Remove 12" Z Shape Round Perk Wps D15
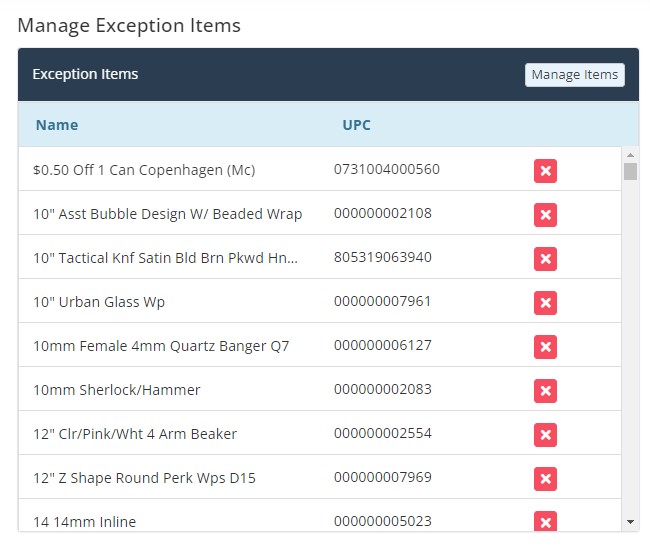 click(x=545, y=479)
